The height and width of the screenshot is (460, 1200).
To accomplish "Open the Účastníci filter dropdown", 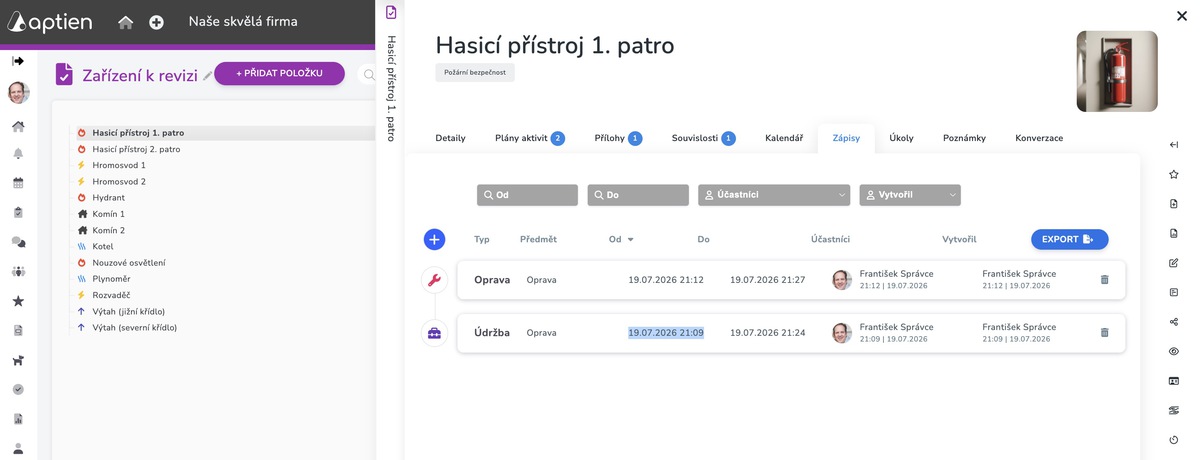I will (x=774, y=195).
